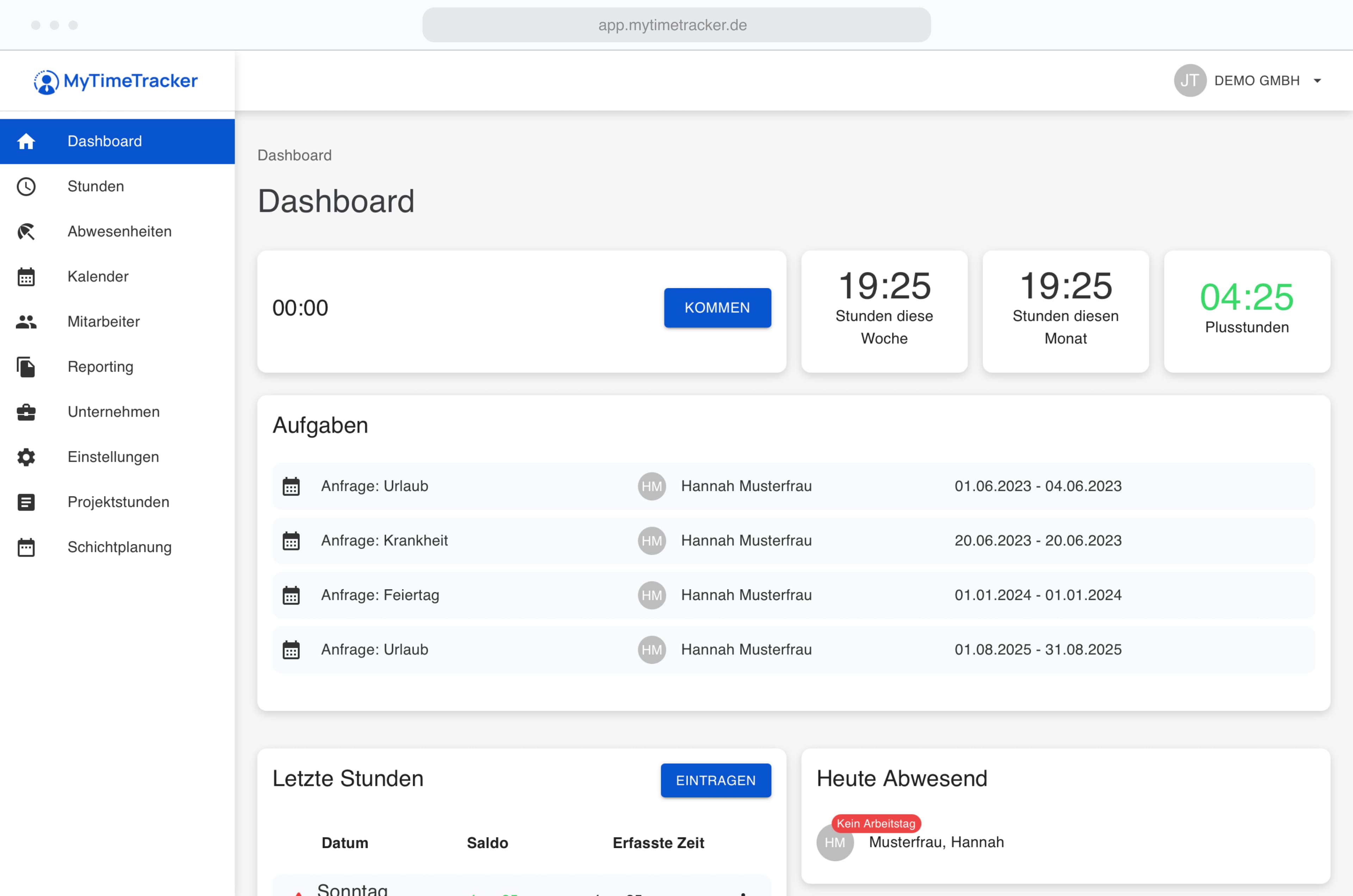Viewport: 1353px width, 896px height.
Task: Select the Reporting document icon
Action: click(26, 367)
